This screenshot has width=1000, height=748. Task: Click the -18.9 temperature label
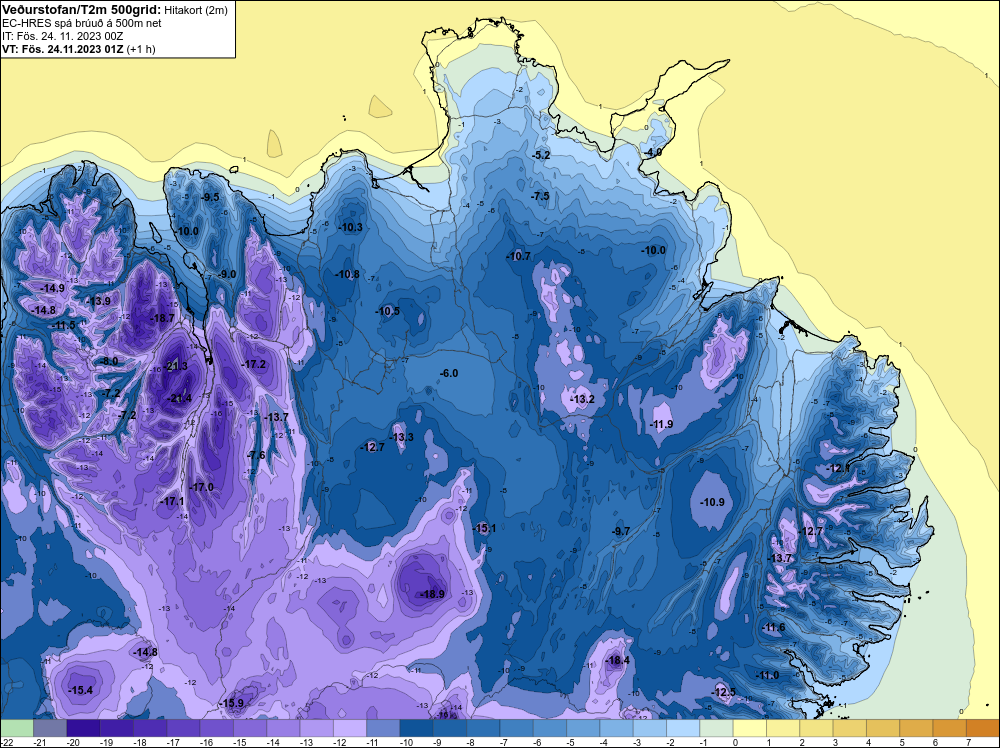point(432,594)
